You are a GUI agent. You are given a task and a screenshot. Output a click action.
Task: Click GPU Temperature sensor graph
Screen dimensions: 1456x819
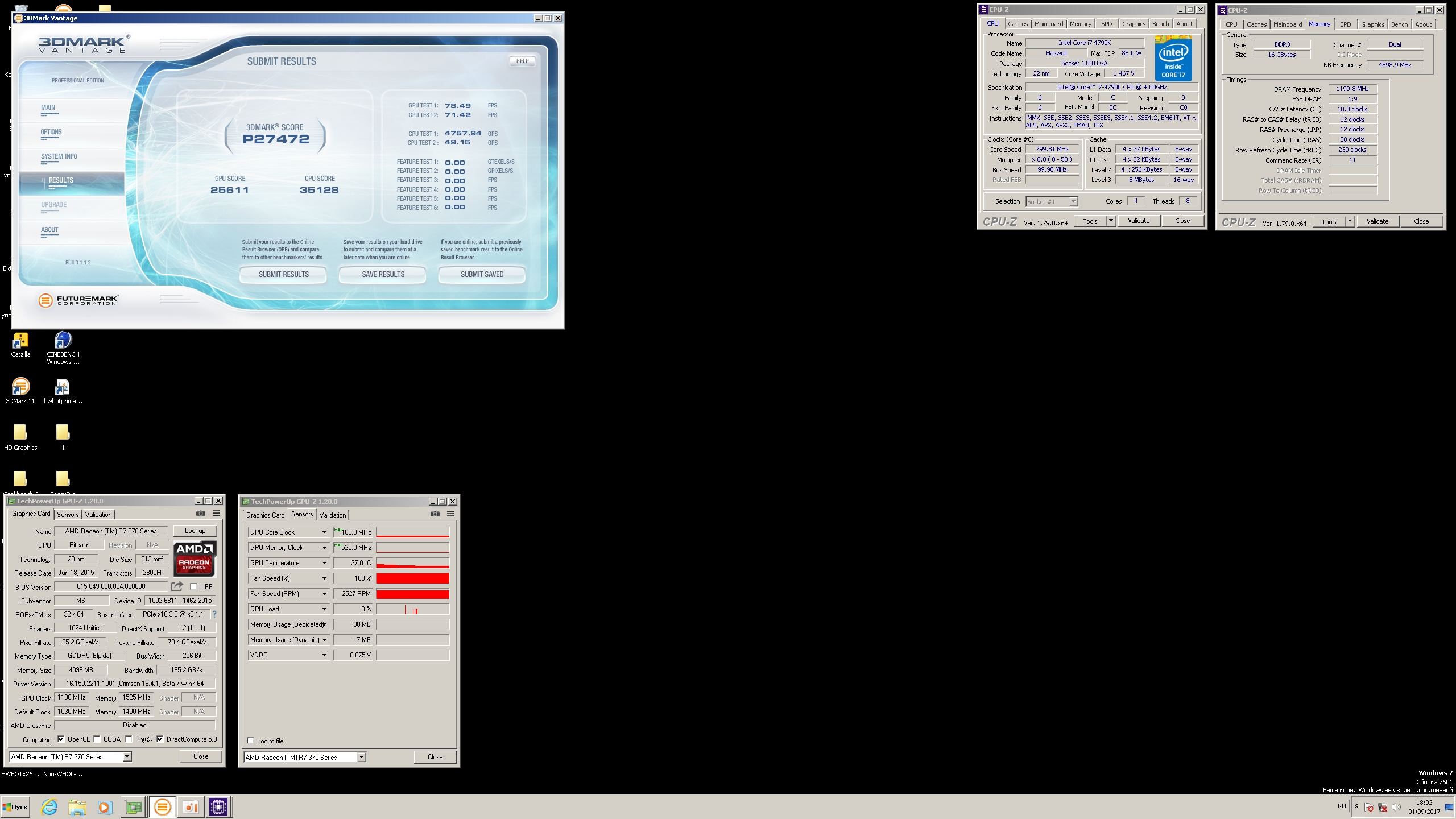point(412,563)
